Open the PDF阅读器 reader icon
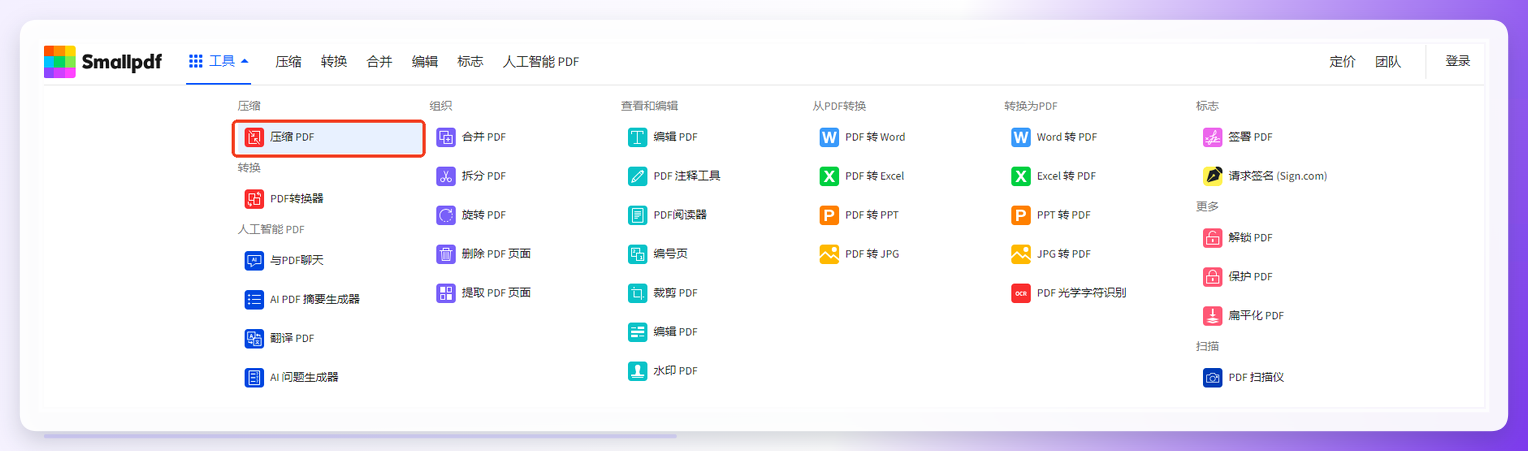 tap(638, 215)
